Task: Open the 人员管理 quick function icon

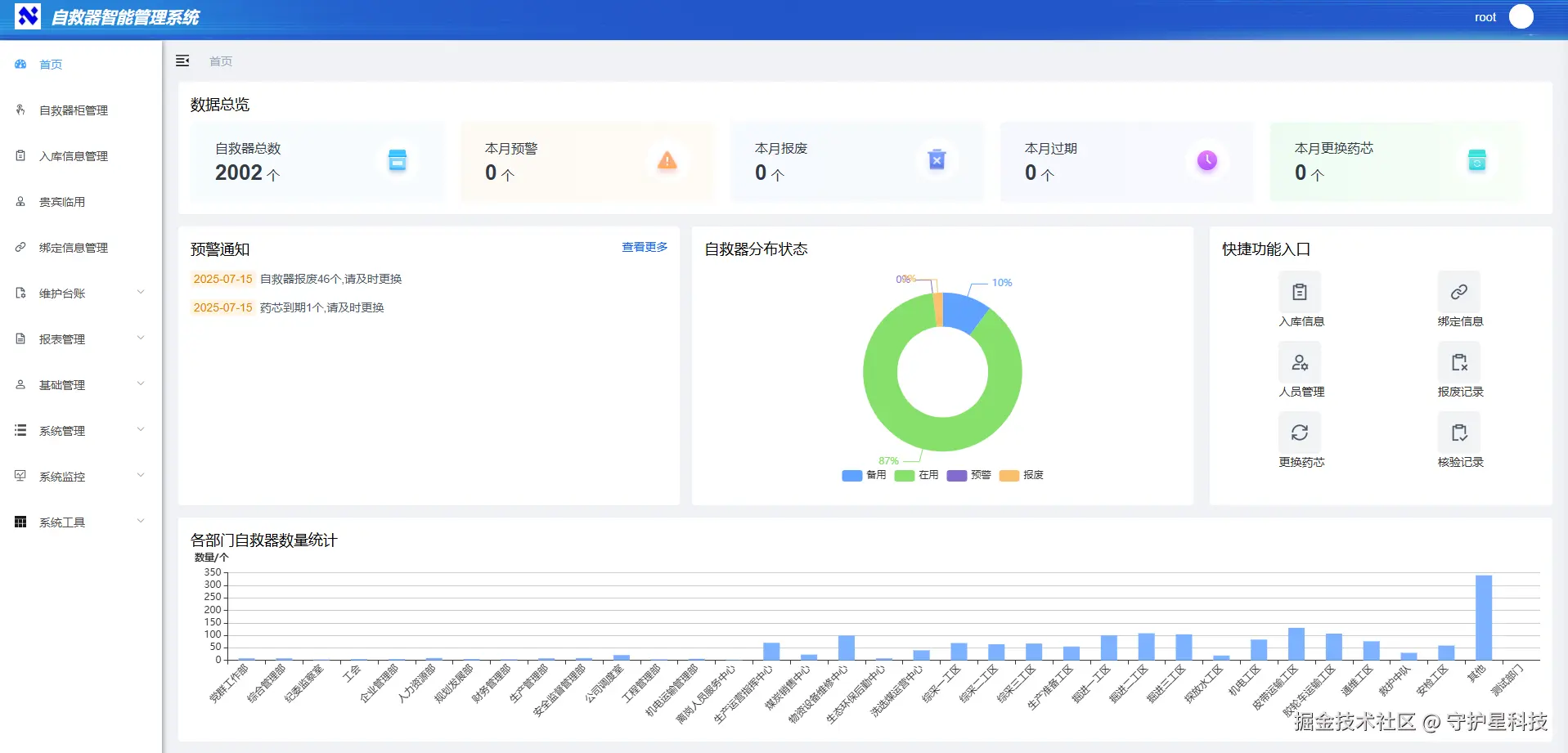Action: pyautogui.click(x=1300, y=362)
